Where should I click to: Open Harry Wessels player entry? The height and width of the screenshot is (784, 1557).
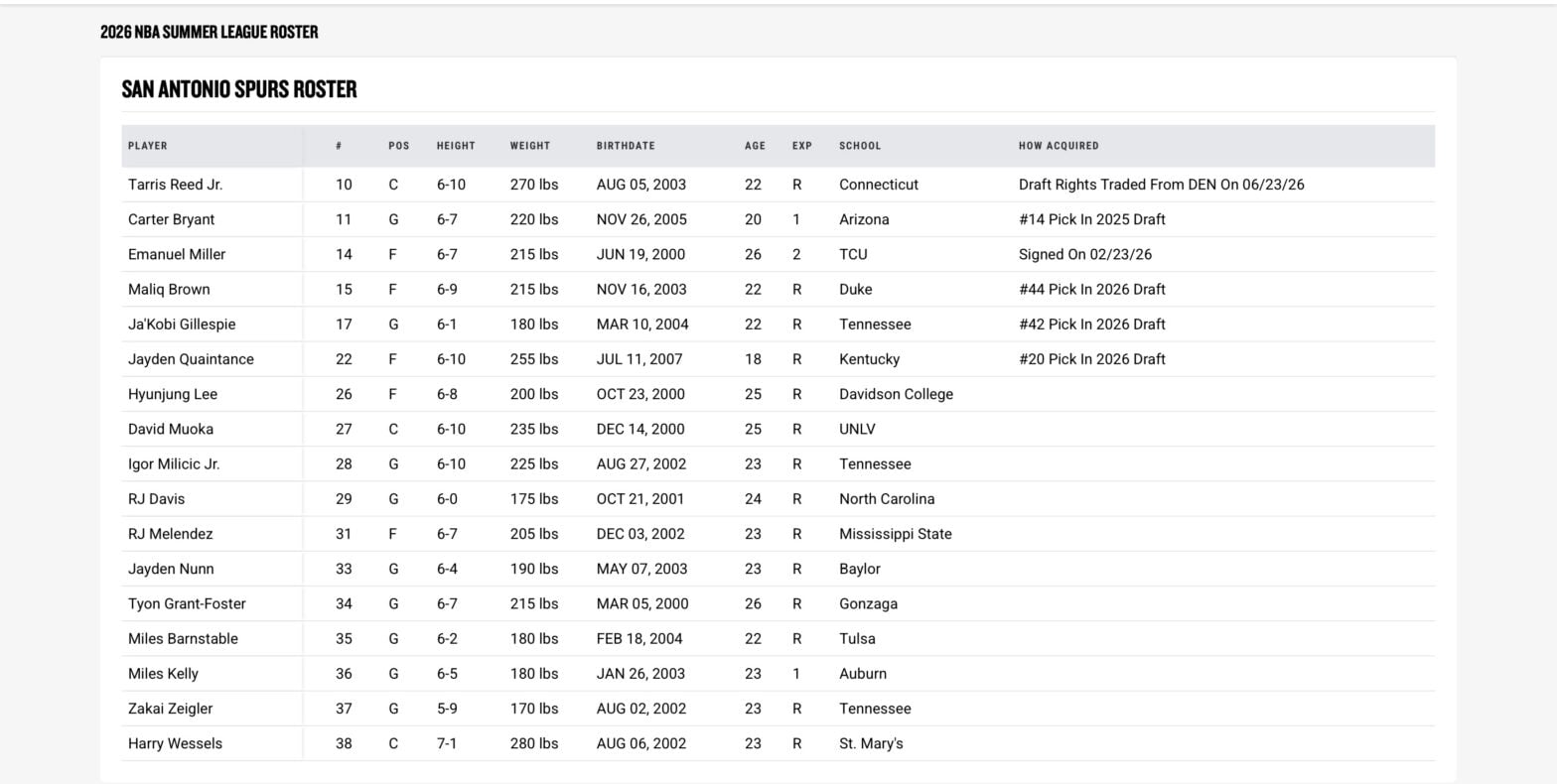click(175, 743)
